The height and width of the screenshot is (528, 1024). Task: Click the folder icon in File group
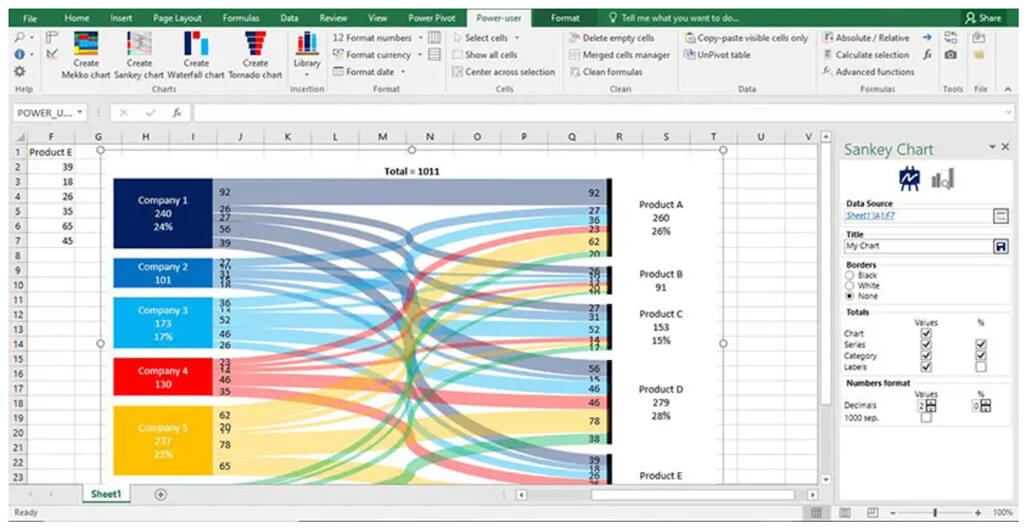[978, 55]
